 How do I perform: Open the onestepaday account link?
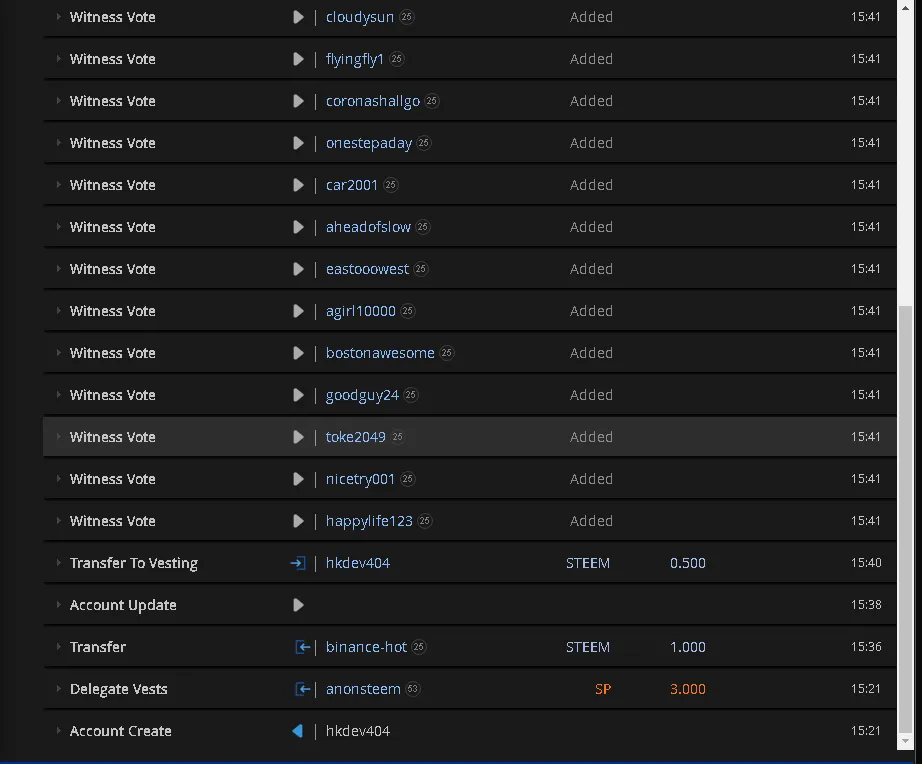(x=369, y=143)
